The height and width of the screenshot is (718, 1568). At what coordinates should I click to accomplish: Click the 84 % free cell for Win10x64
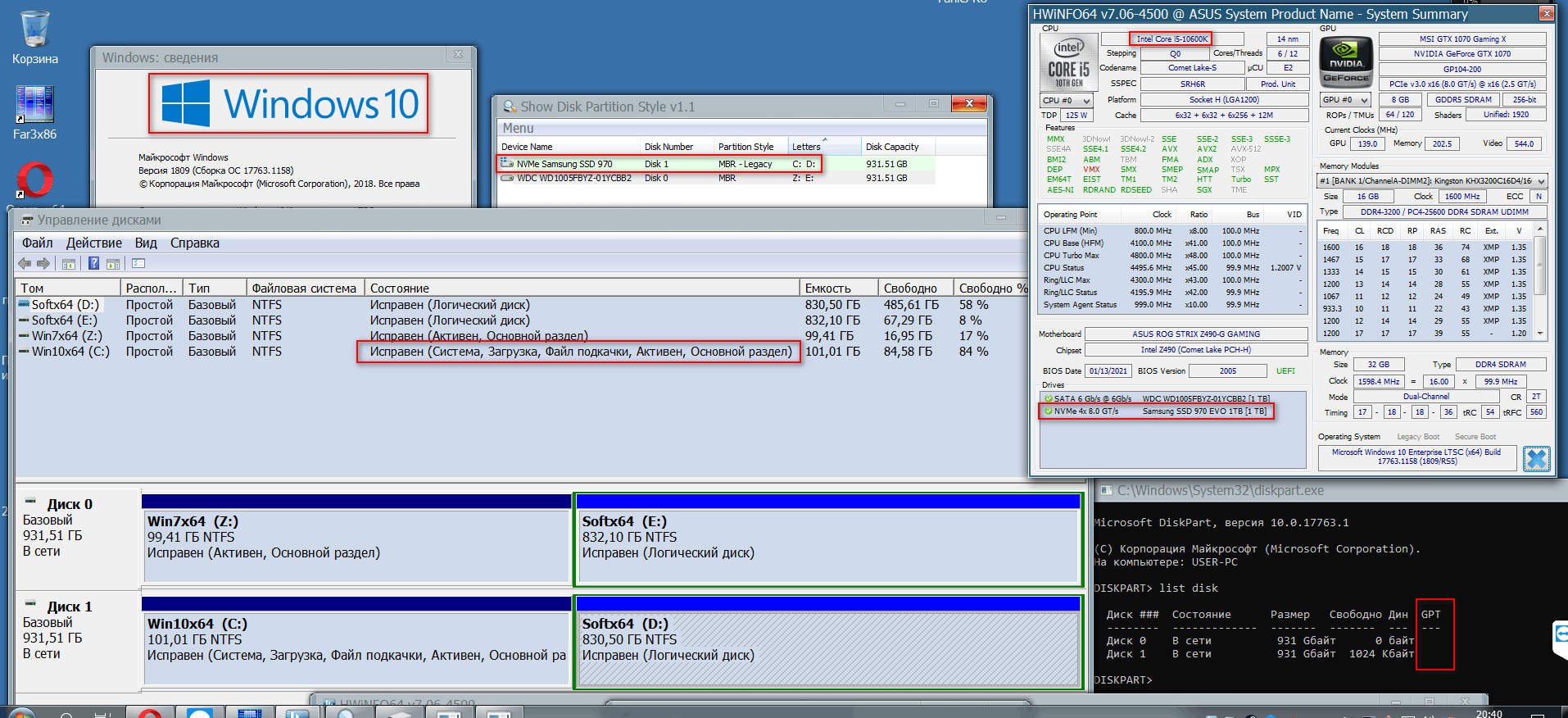[974, 352]
